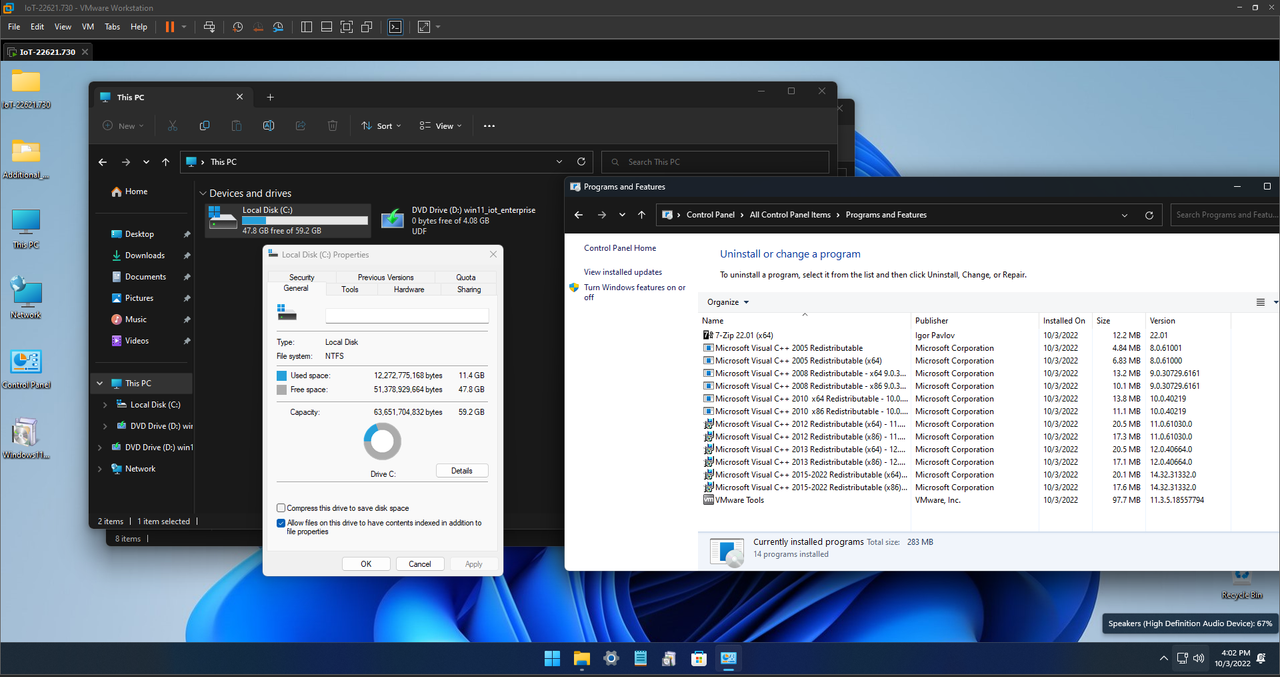This screenshot has height=677, width=1280.
Task: Switch to the Tools tab in Properties
Action: [350, 289]
